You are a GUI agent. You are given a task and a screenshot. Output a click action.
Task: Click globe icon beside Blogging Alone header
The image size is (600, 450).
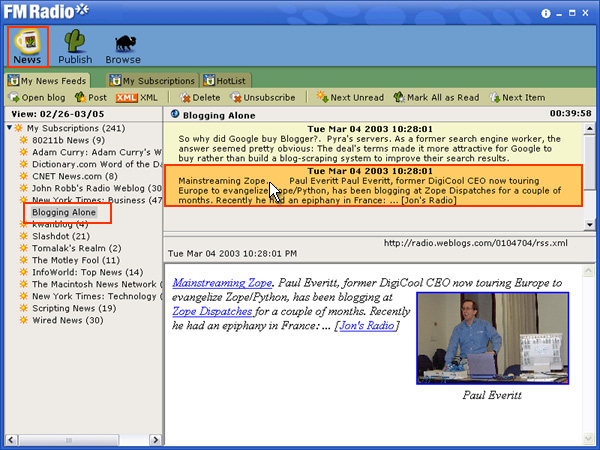(x=175, y=114)
